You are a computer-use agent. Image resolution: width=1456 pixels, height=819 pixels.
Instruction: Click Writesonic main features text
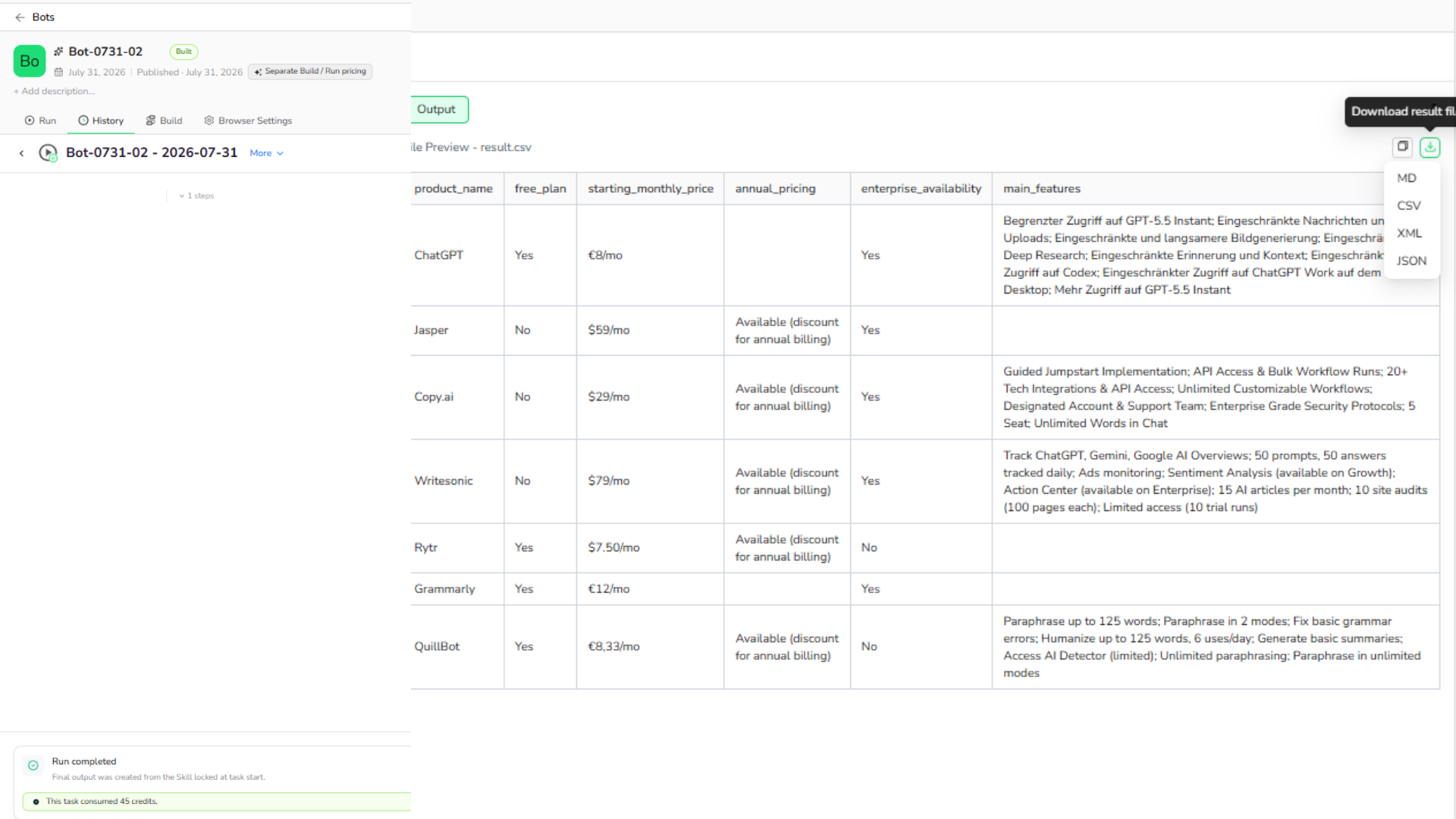point(1216,482)
